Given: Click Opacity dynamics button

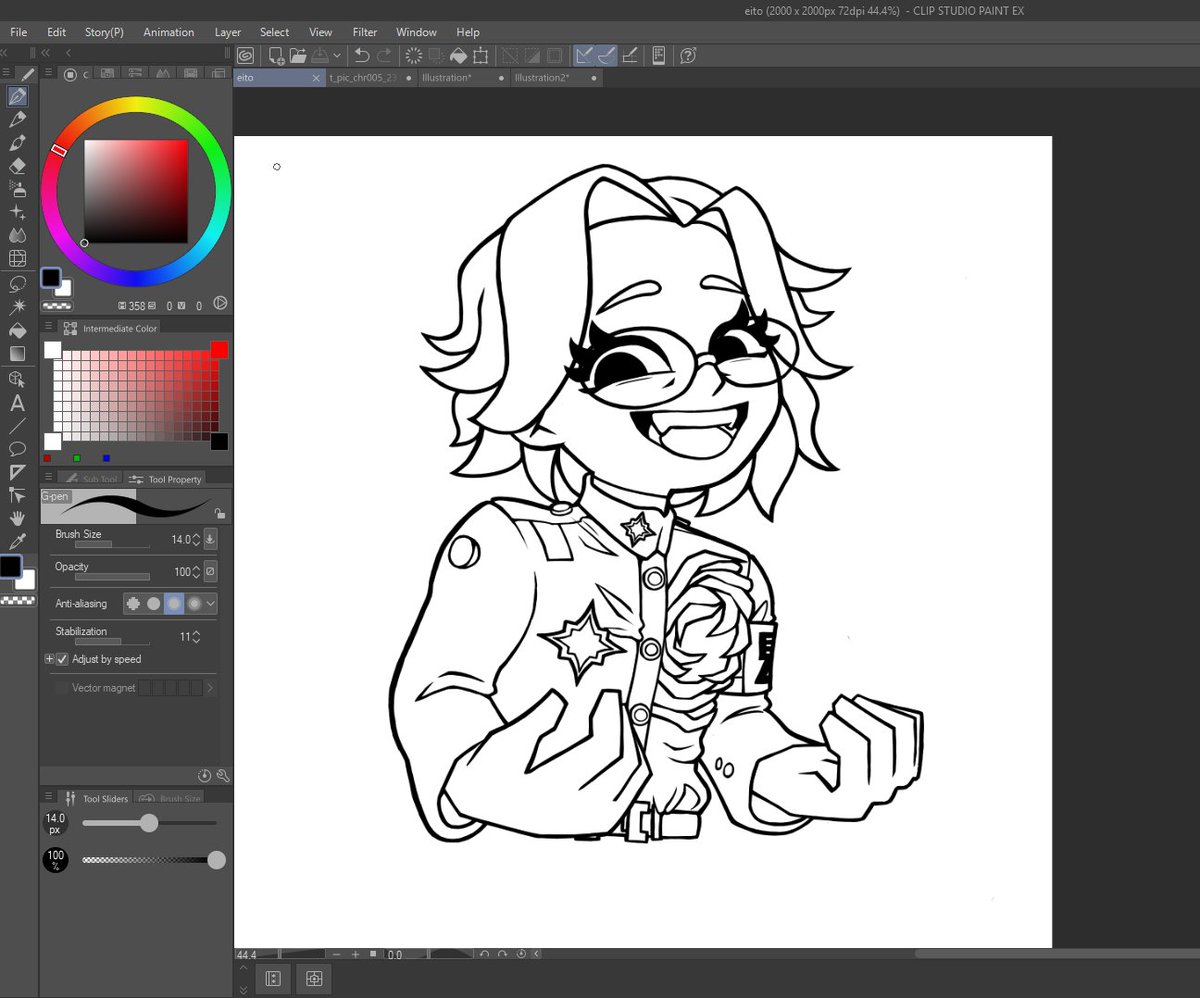Looking at the screenshot, I should coord(210,572).
